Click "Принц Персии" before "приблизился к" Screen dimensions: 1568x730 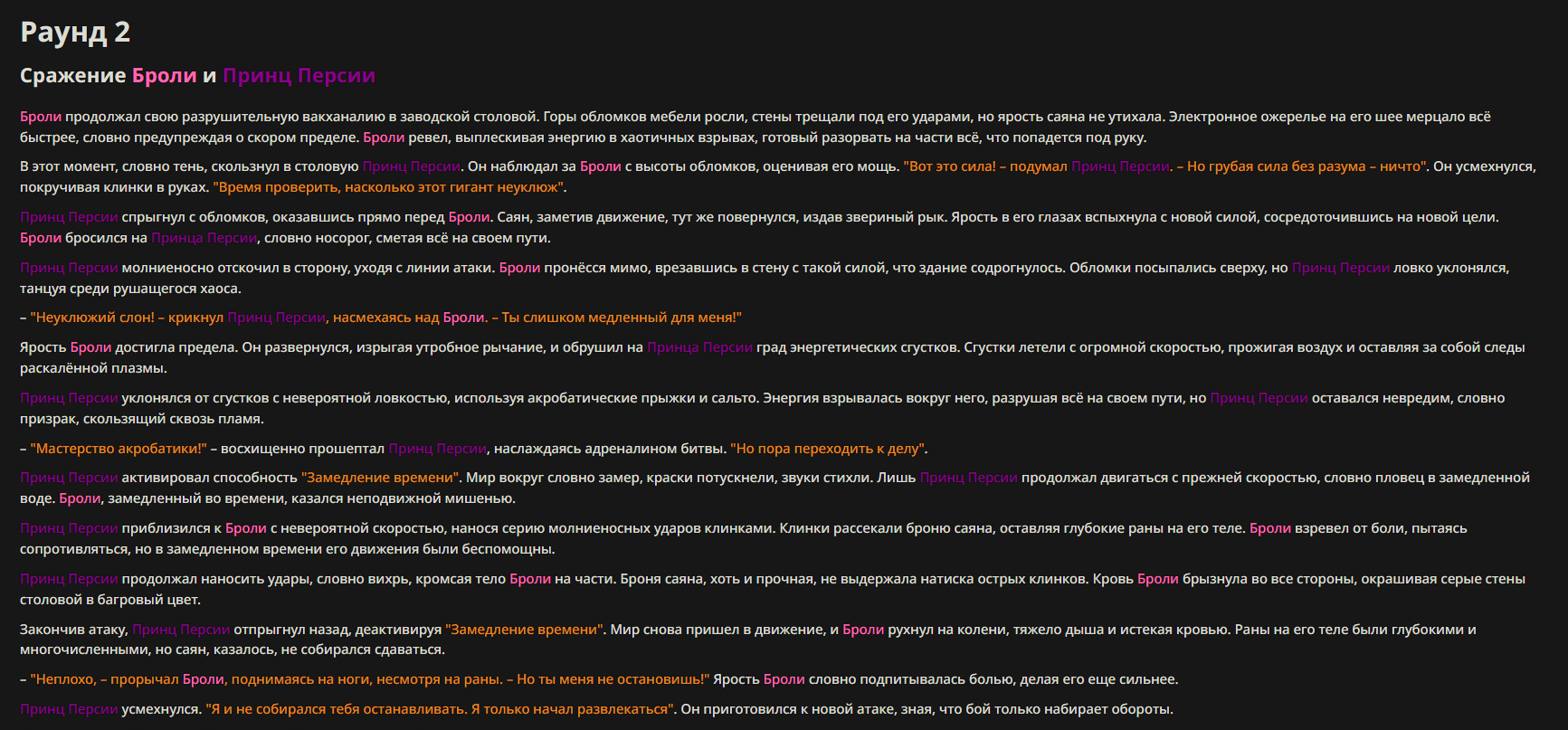(69, 528)
